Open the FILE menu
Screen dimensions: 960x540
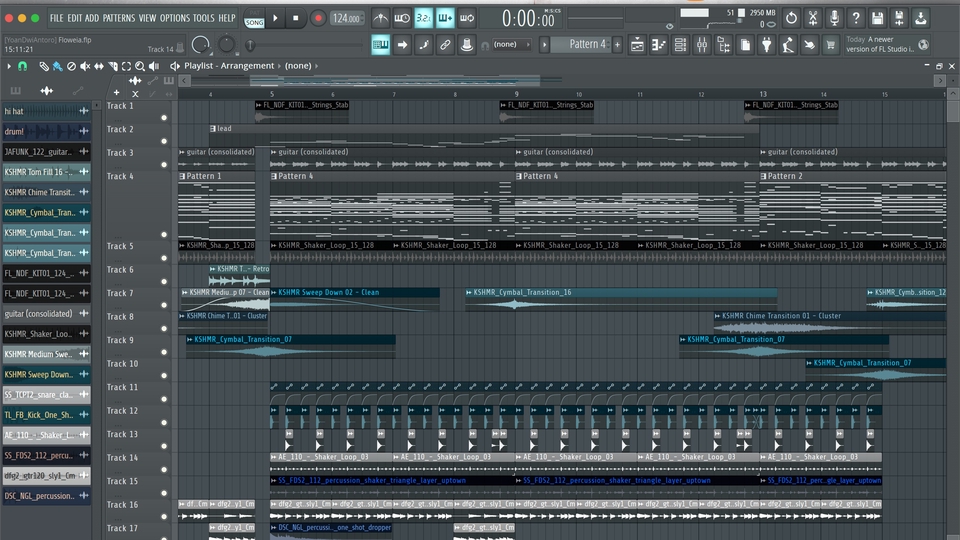point(56,18)
